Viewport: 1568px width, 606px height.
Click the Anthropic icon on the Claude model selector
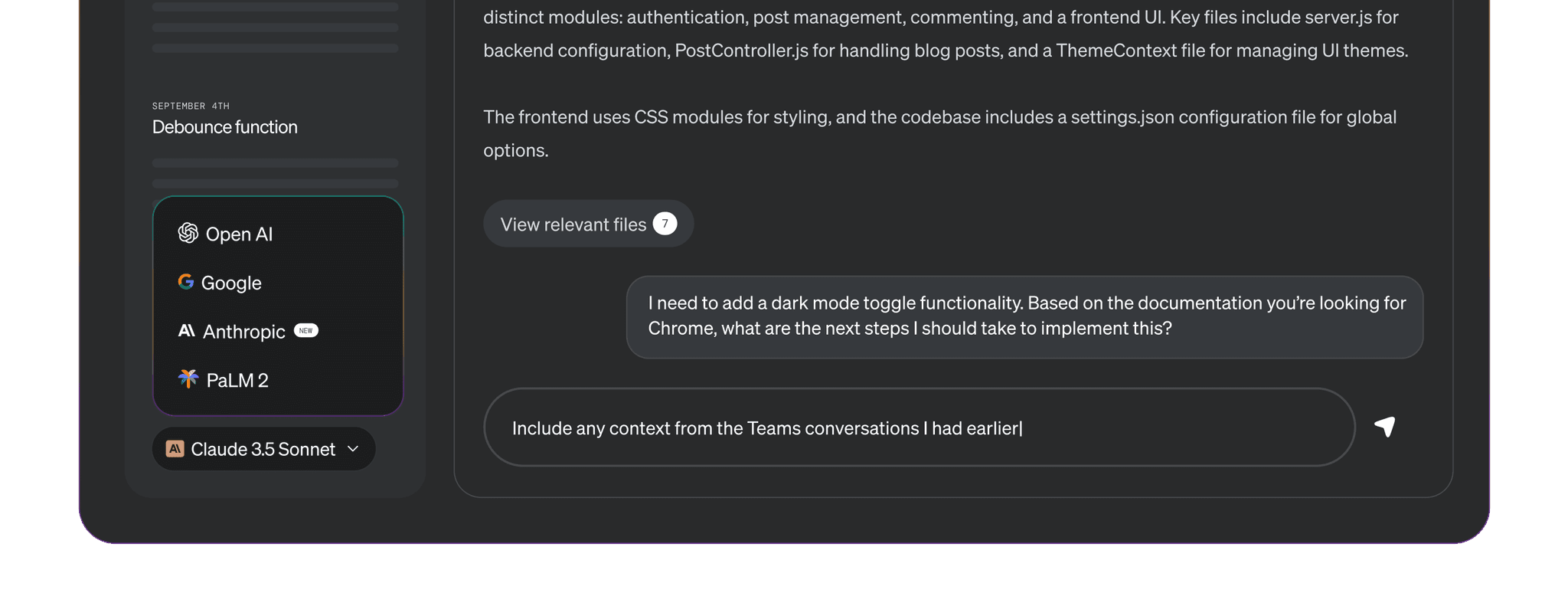(175, 449)
